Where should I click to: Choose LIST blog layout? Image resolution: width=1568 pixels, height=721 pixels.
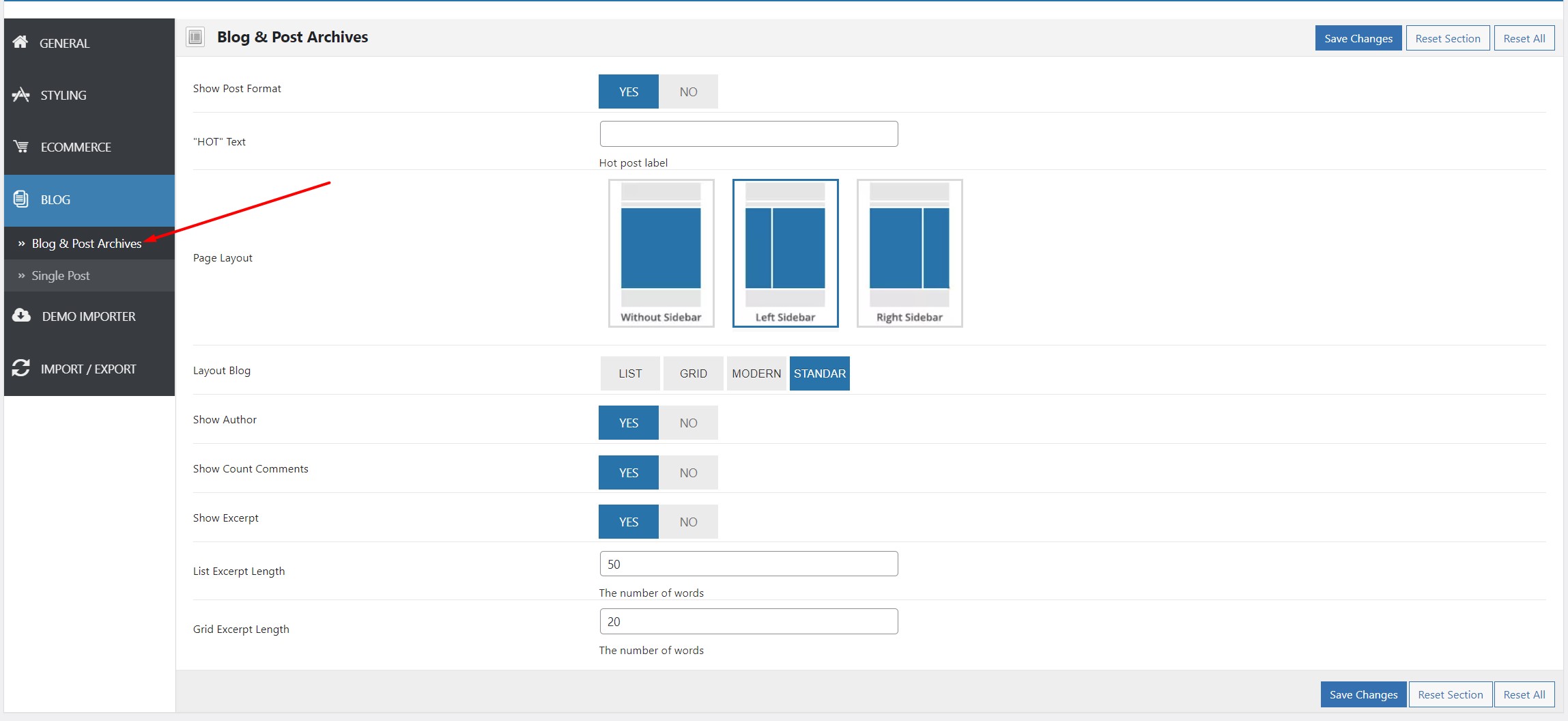[630, 373]
